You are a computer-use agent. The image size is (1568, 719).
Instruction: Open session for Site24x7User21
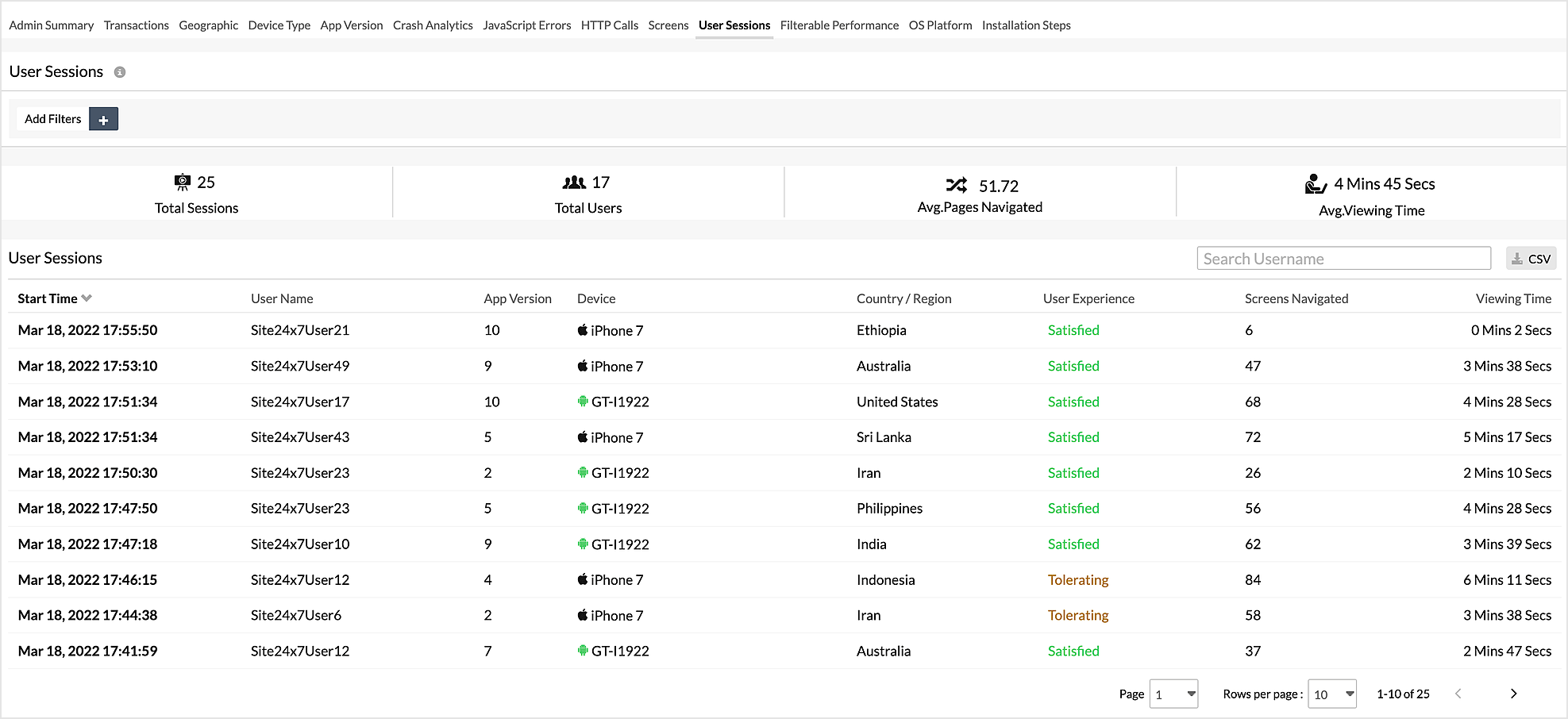(x=299, y=331)
